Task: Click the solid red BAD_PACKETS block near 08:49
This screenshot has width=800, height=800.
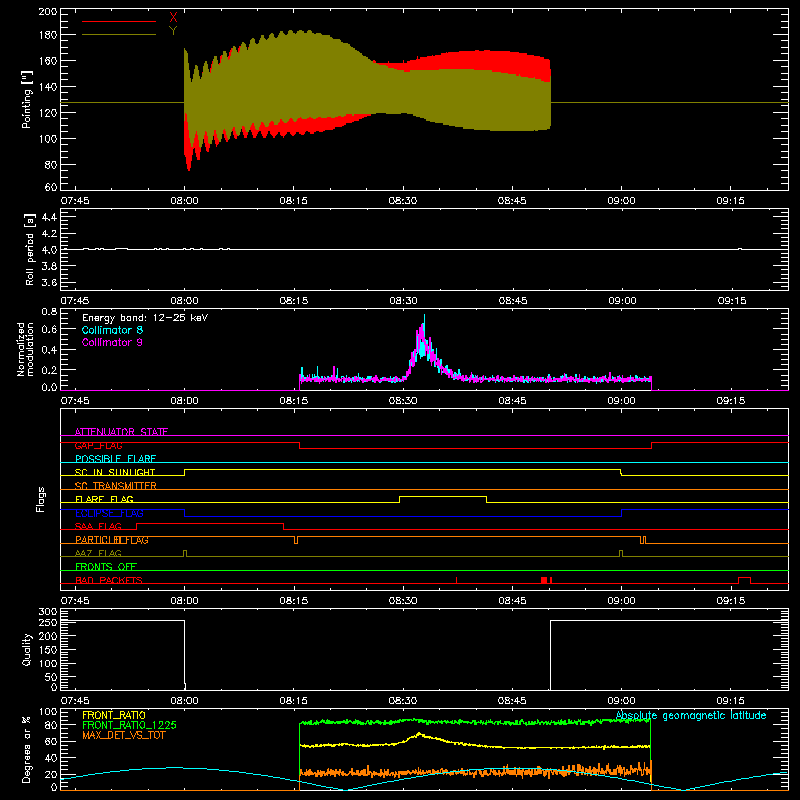Action: coord(544,580)
